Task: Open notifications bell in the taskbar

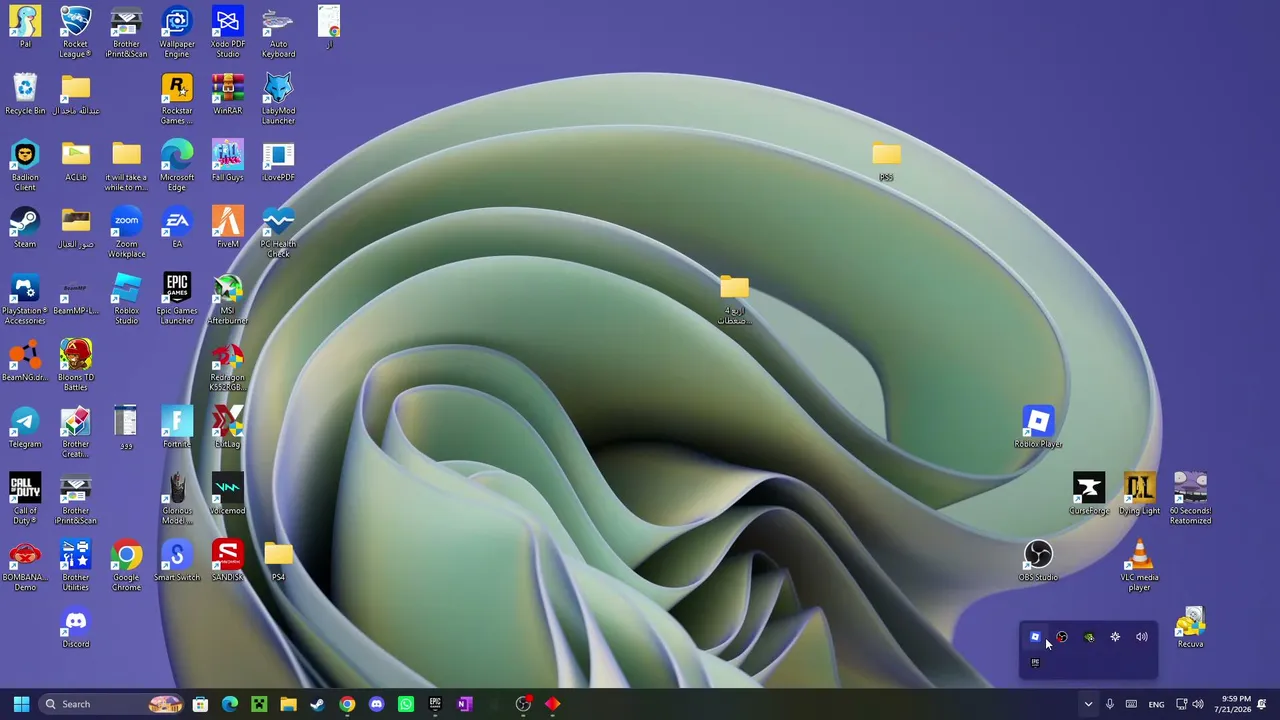Action: pyautogui.click(x=1262, y=704)
